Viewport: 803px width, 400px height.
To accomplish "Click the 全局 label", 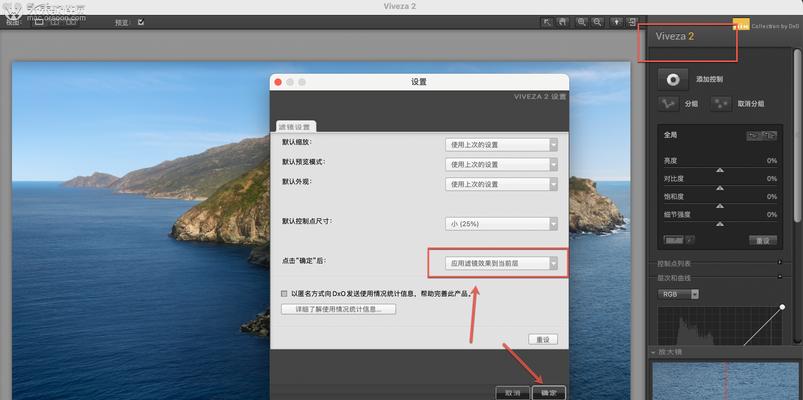I will [x=670, y=135].
